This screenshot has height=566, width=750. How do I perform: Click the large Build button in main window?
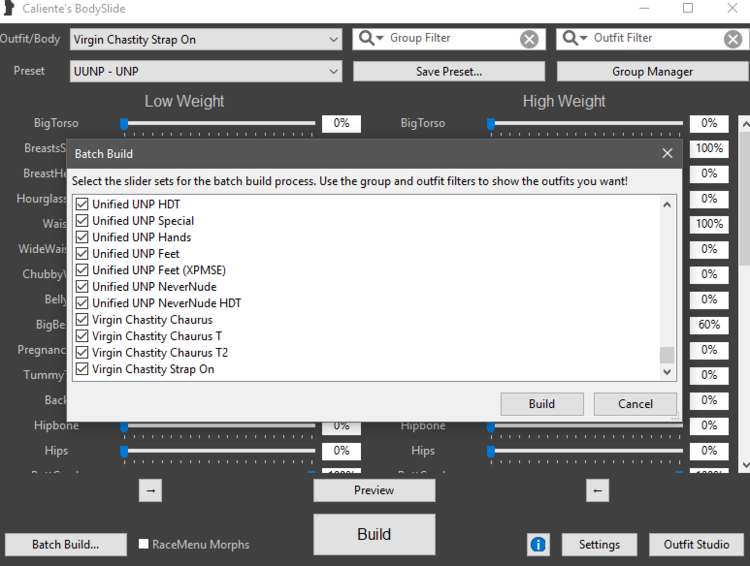pyautogui.click(x=374, y=534)
